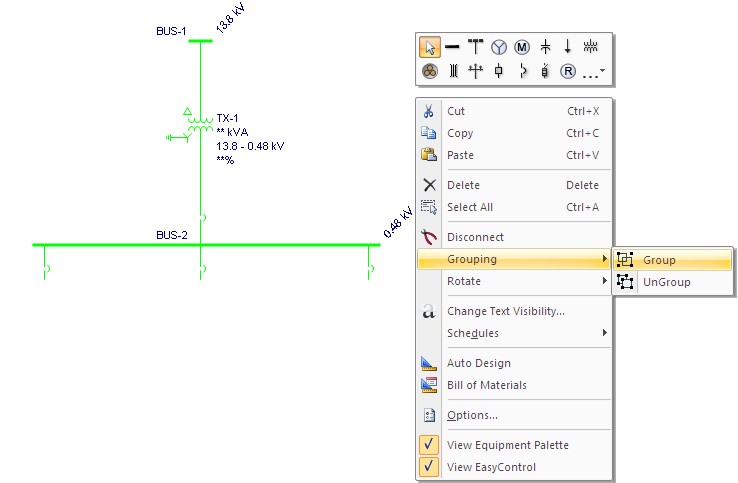Pick the fuse rectangle symbol tool
The image size is (738, 483).
[x=499, y=71]
